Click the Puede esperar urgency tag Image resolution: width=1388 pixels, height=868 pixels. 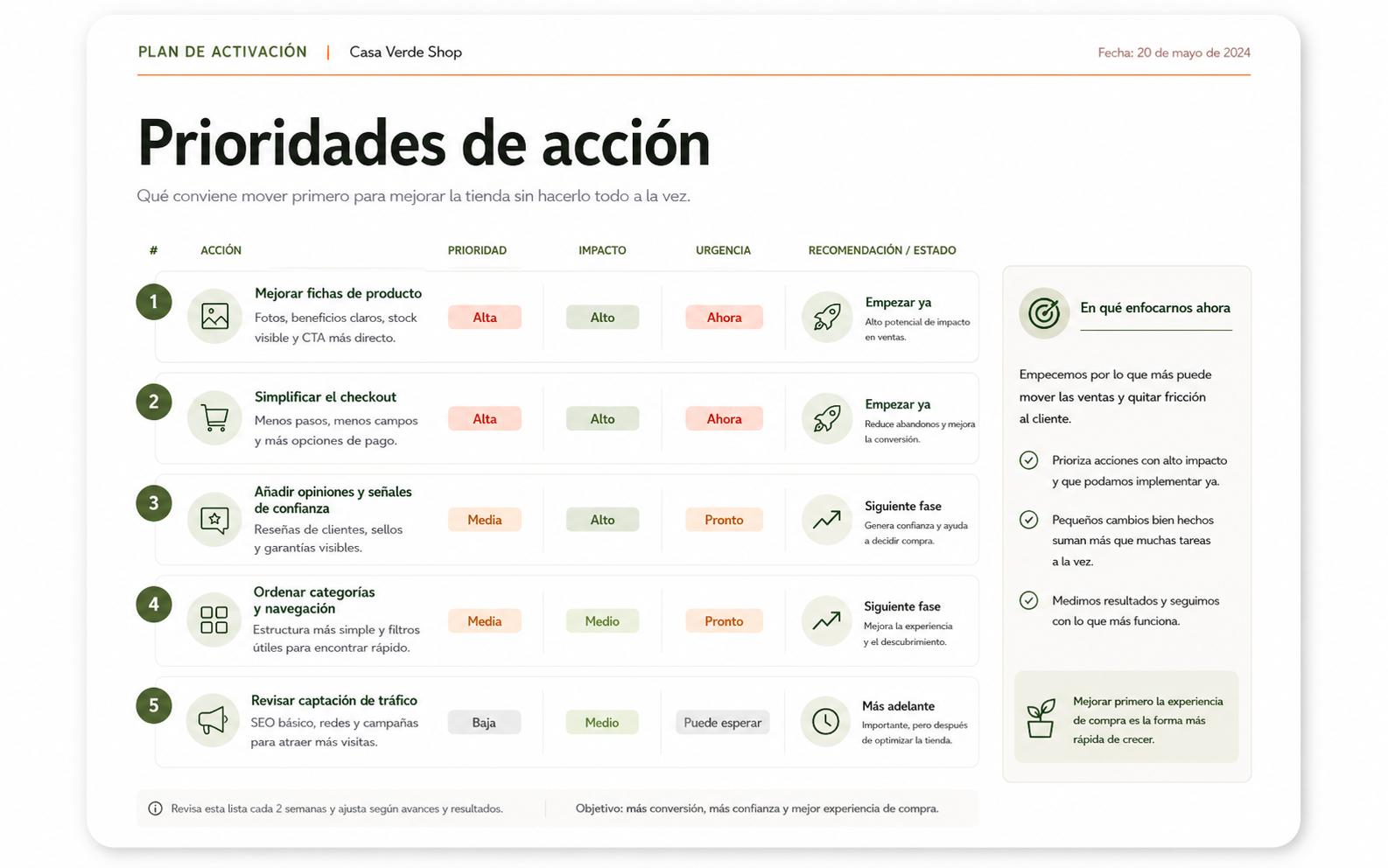click(723, 722)
